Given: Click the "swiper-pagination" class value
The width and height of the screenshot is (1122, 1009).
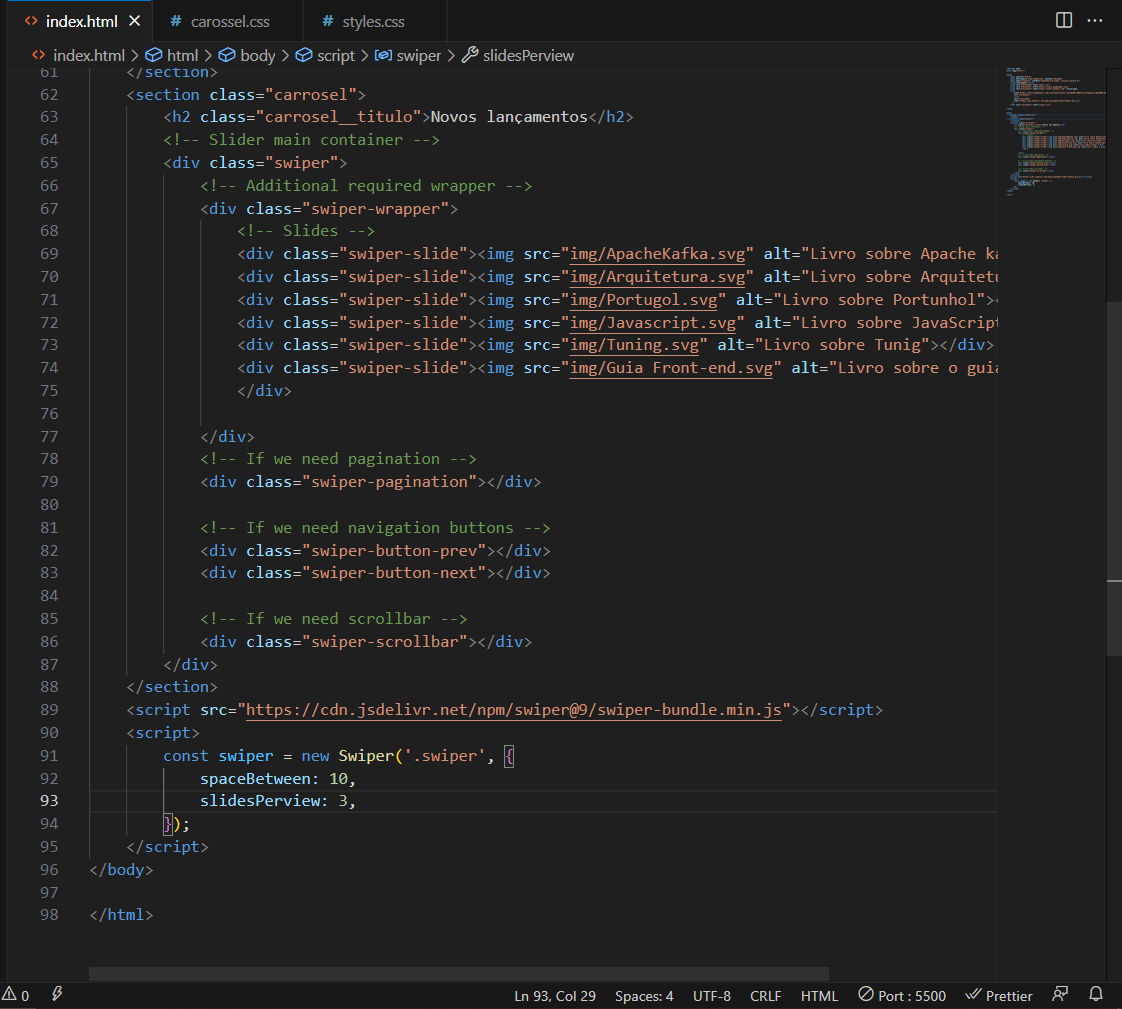Looking at the screenshot, I should click(x=389, y=482).
